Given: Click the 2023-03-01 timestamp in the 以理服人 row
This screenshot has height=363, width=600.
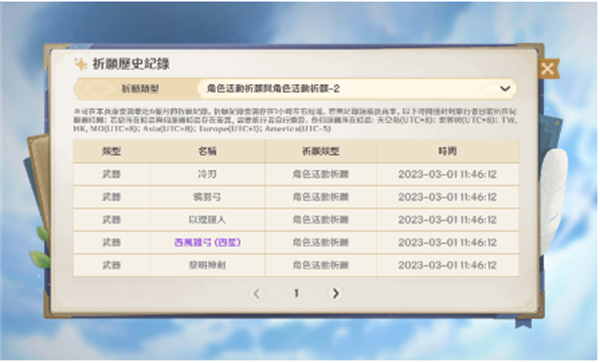Looking at the screenshot, I should pyautogui.click(x=447, y=220).
